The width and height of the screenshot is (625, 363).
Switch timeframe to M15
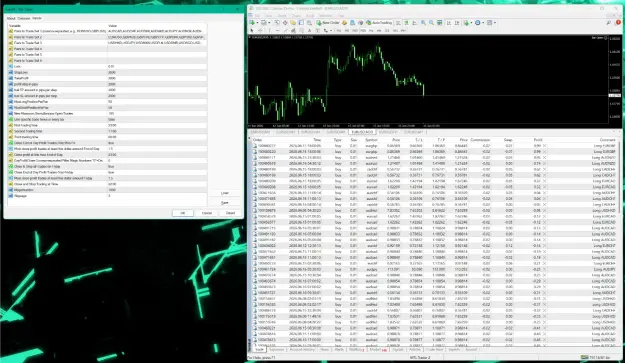[355, 30]
